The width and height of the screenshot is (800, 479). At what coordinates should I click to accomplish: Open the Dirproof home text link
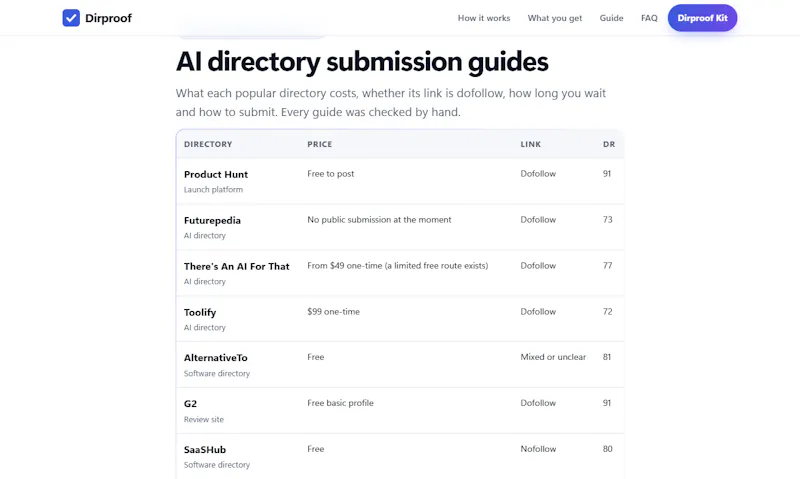point(108,18)
